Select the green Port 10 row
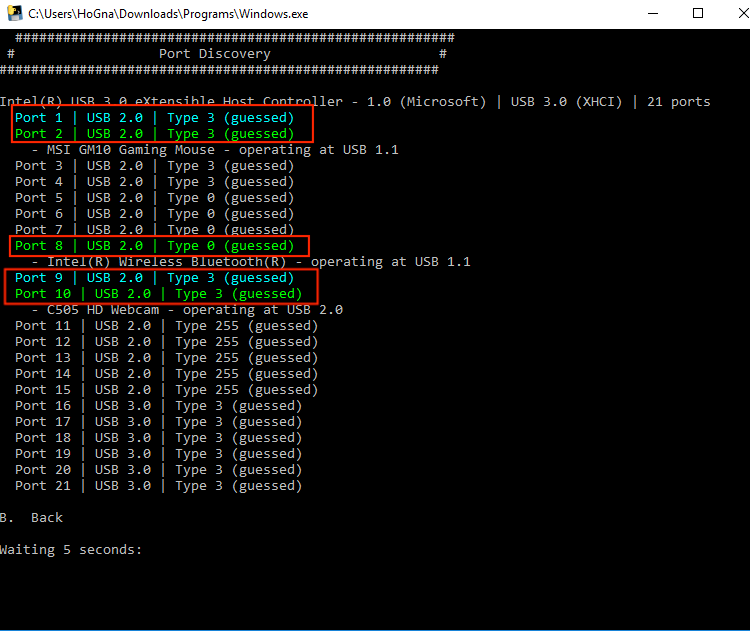Screen dimensions: 750x631 [x=158, y=294]
